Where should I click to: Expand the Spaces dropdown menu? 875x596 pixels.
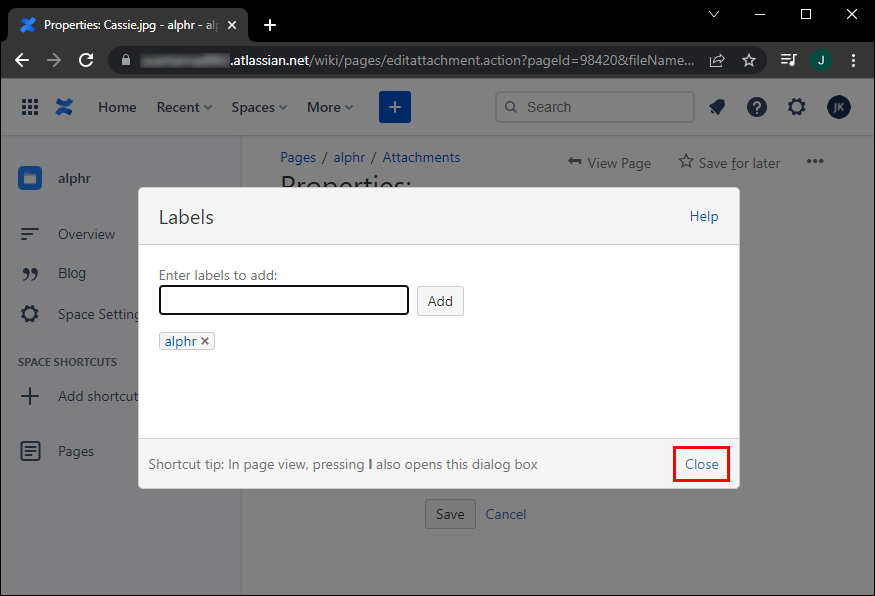(259, 107)
